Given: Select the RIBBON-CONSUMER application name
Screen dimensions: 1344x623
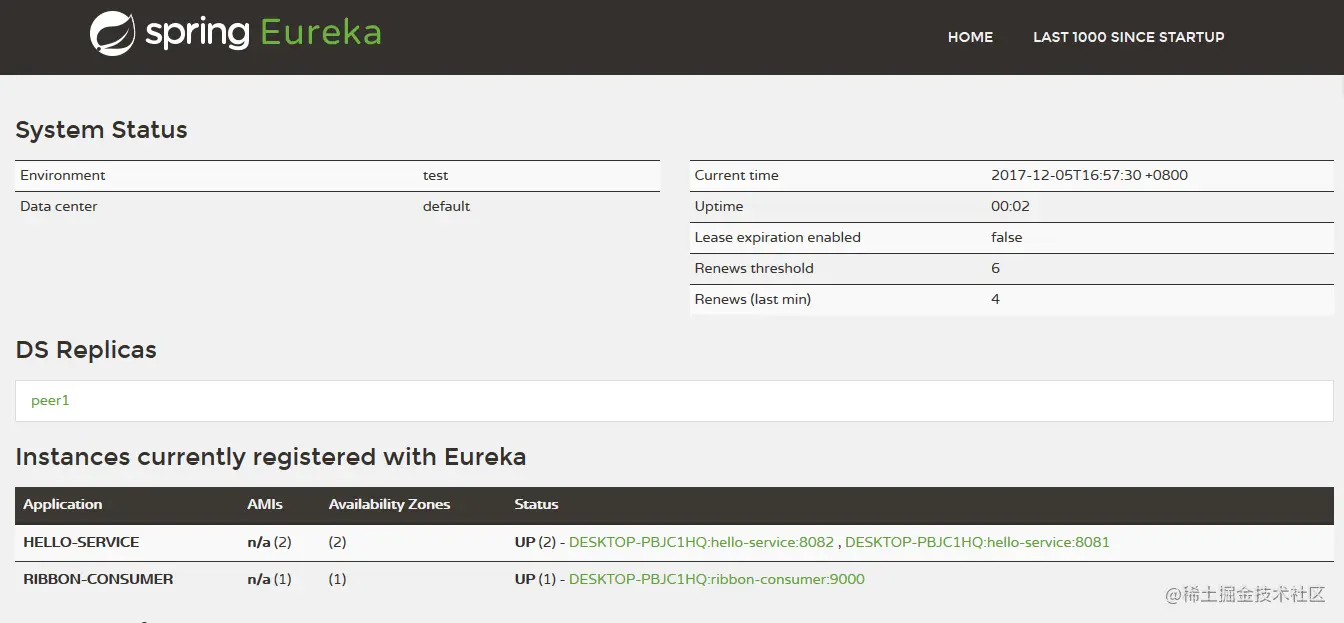Looking at the screenshot, I should 98,579.
